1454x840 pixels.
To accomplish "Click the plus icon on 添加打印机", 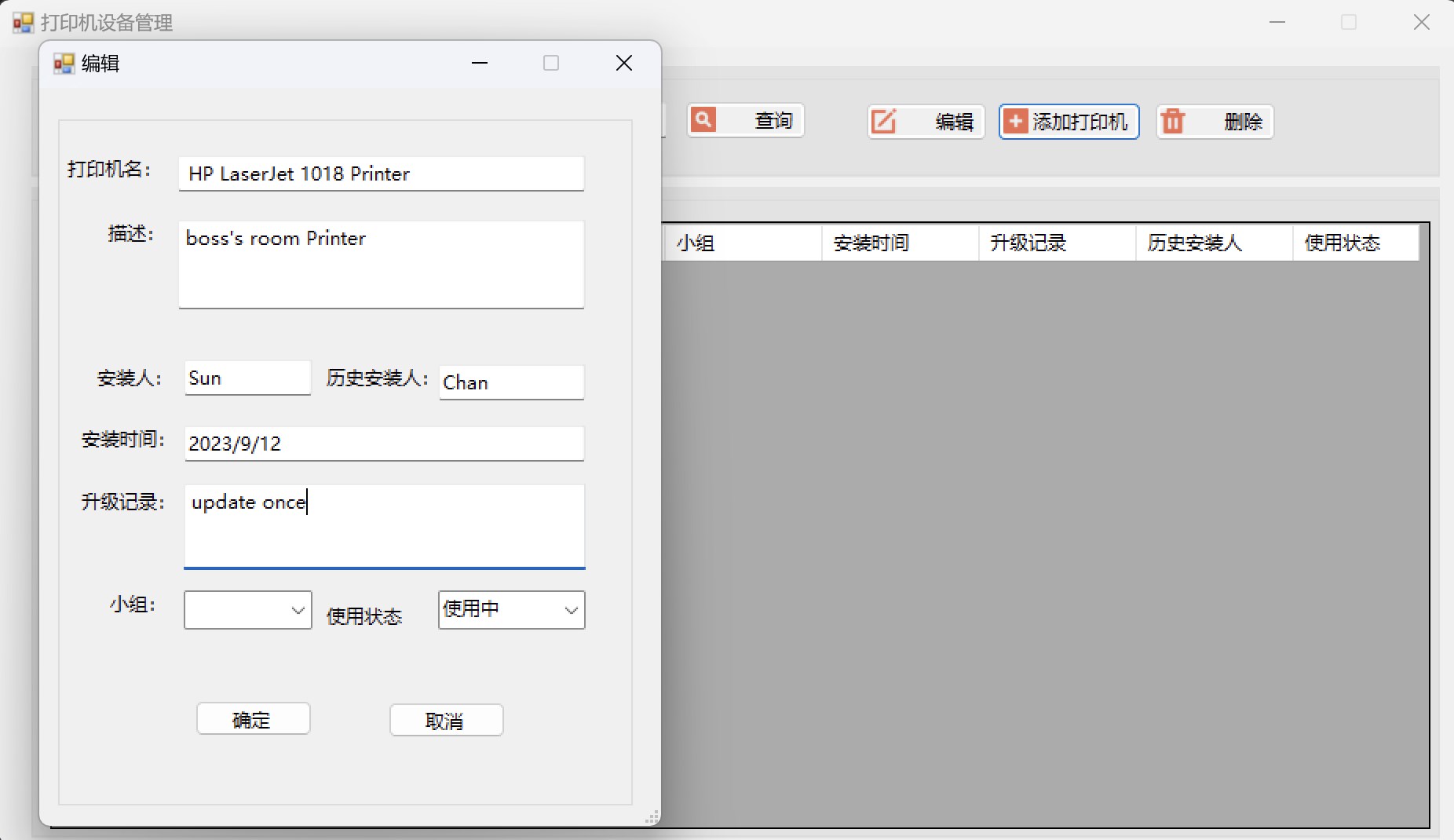I will click(x=1015, y=122).
